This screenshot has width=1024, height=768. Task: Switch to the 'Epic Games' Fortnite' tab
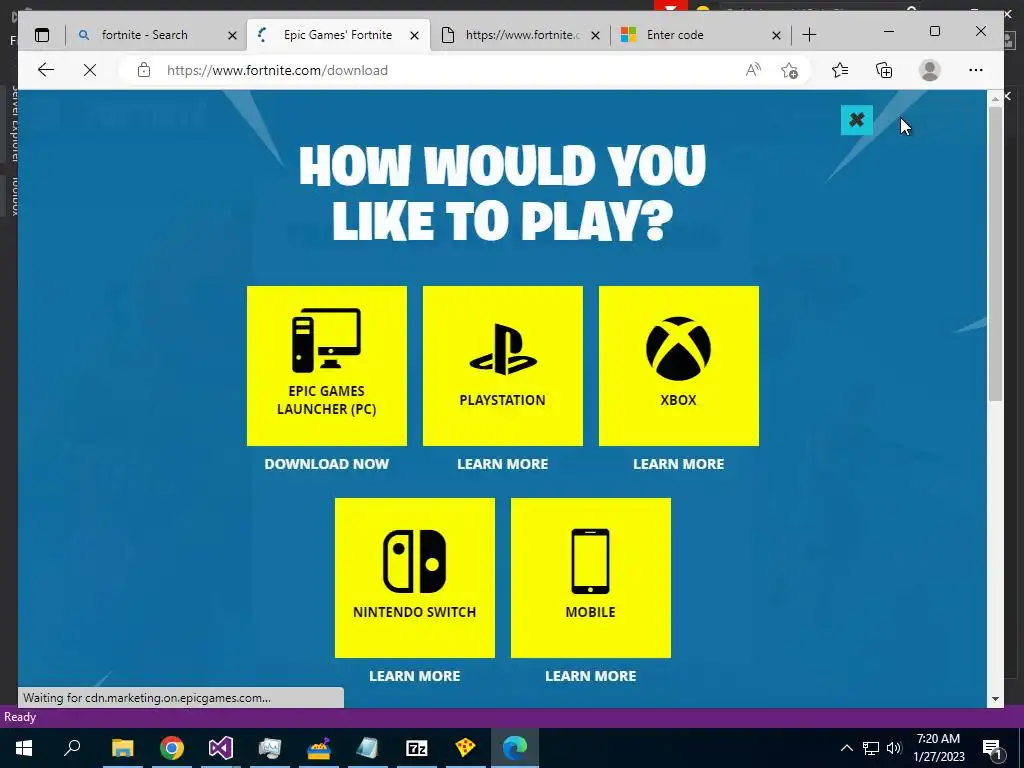[x=338, y=35]
